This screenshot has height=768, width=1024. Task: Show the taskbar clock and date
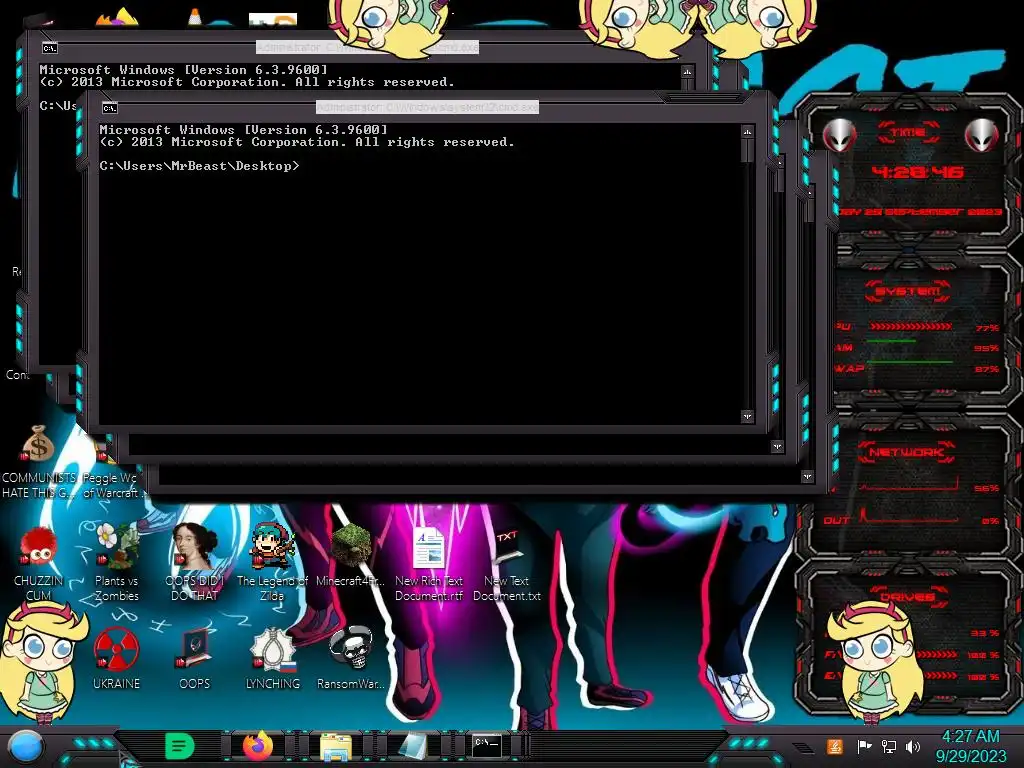[x=970, y=746]
